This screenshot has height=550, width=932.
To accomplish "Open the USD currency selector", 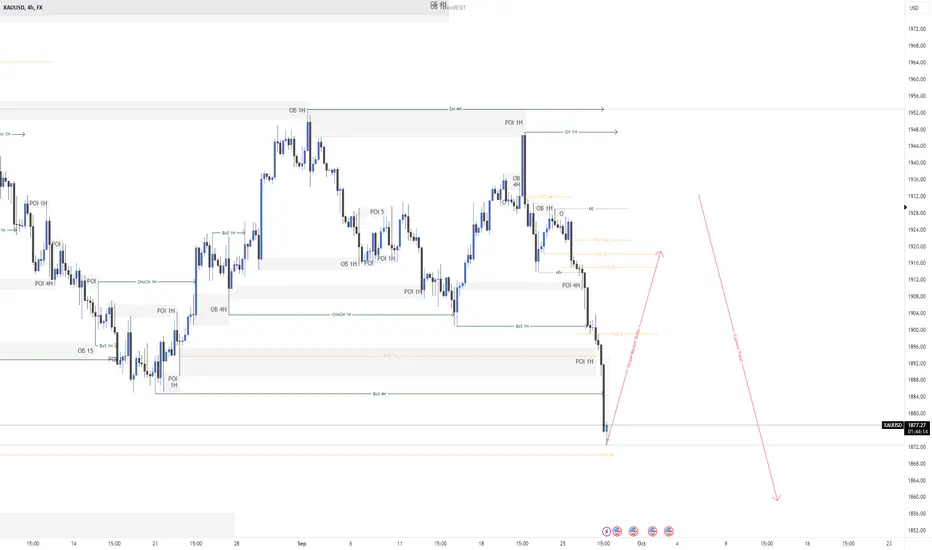I will click(914, 8).
